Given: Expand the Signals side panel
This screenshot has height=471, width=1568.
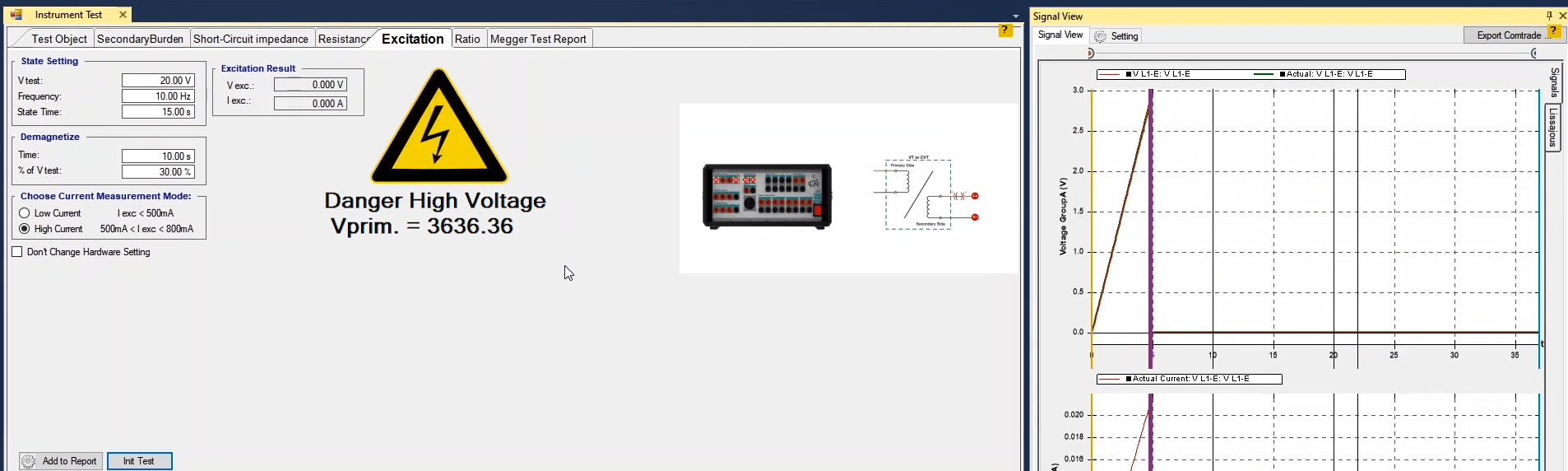Looking at the screenshot, I should tap(1553, 82).
